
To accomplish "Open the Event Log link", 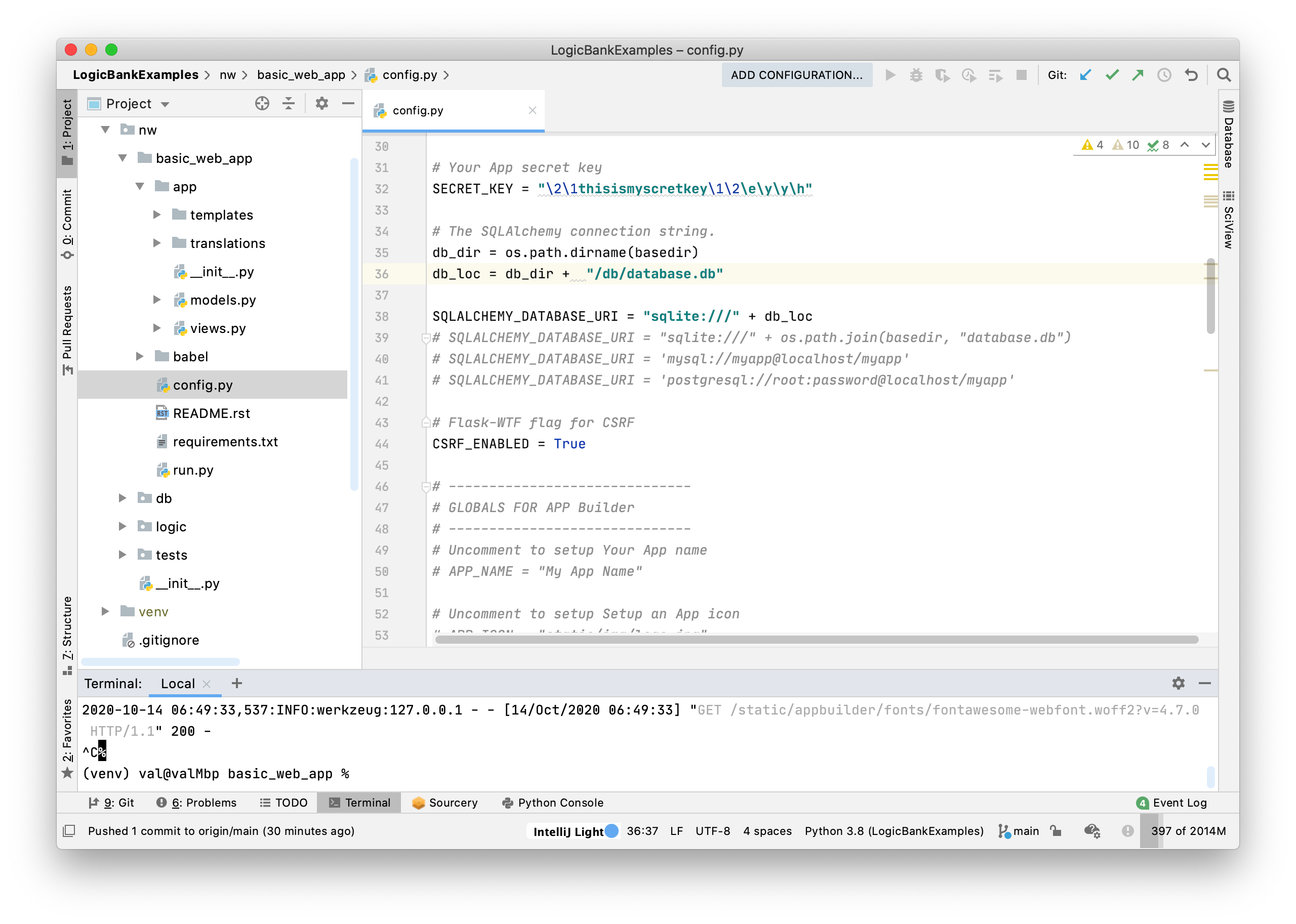I will [1179, 802].
